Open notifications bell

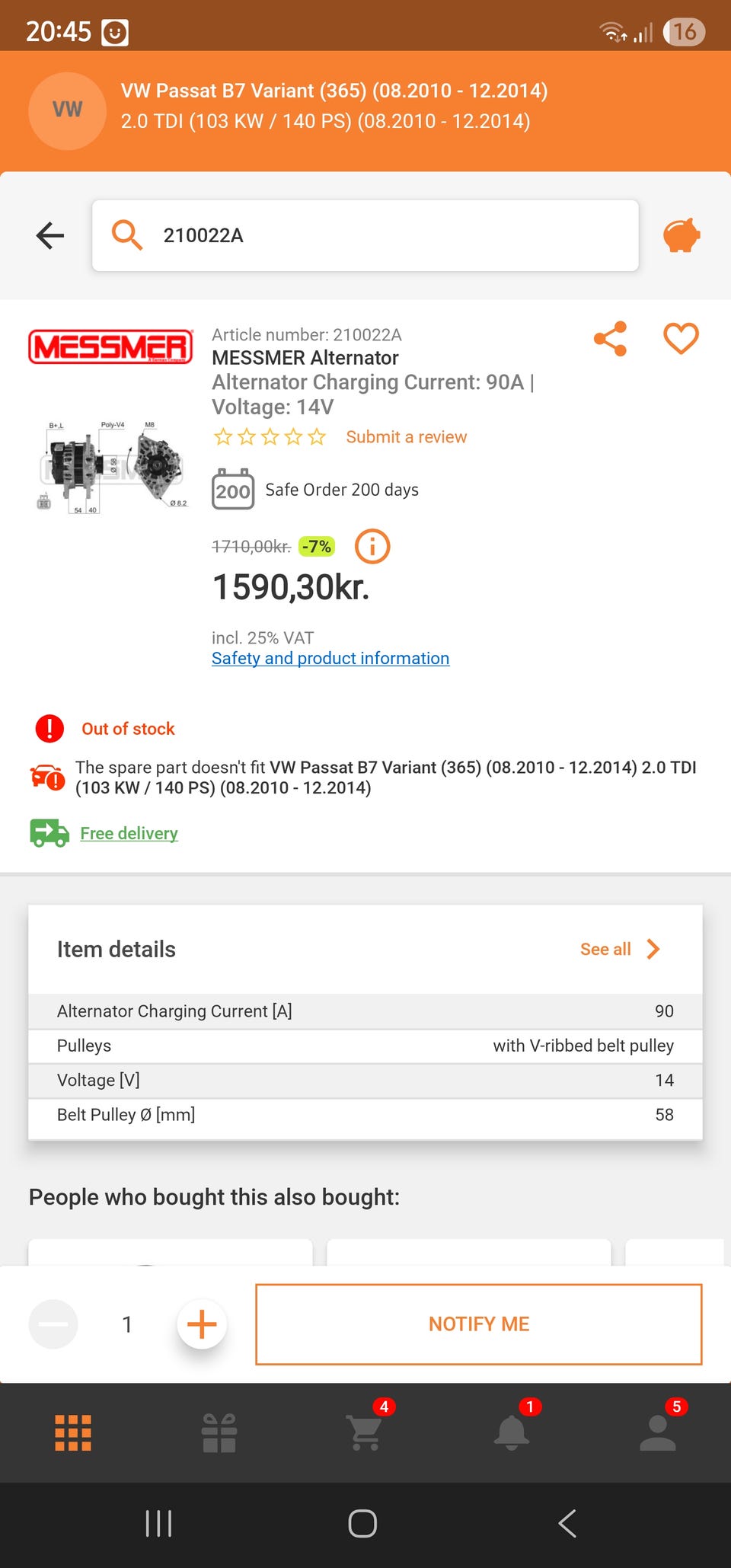pos(512,1433)
